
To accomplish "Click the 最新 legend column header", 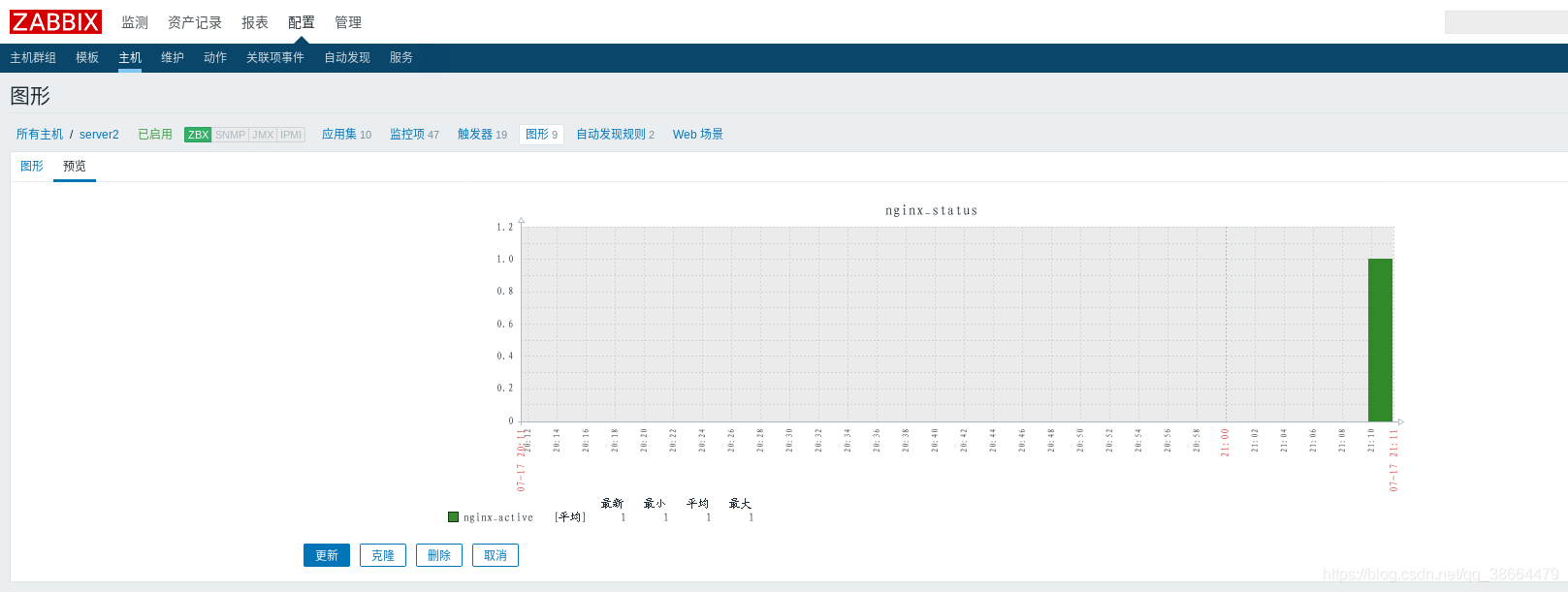I will point(612,504).
